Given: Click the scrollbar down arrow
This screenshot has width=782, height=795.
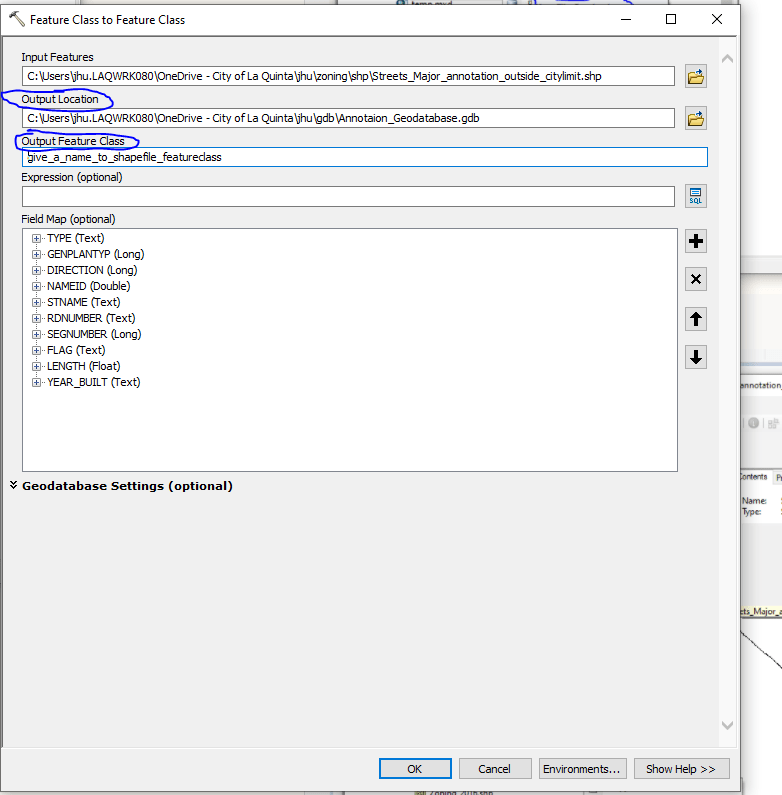Looking at the screenshot, I should pos(727,725).
